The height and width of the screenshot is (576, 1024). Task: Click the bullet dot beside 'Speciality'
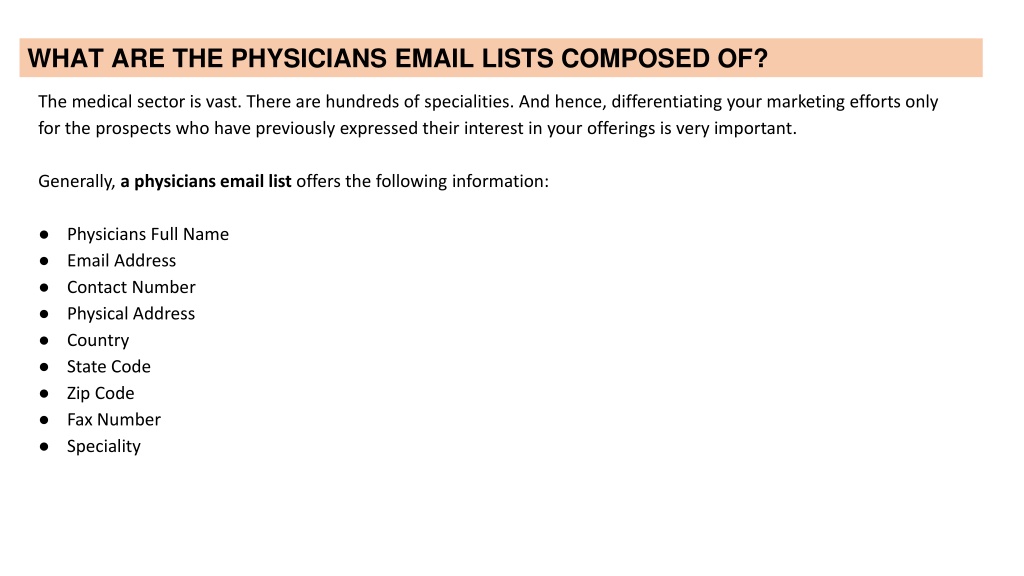pyautogui.click(x=44, y=446)
